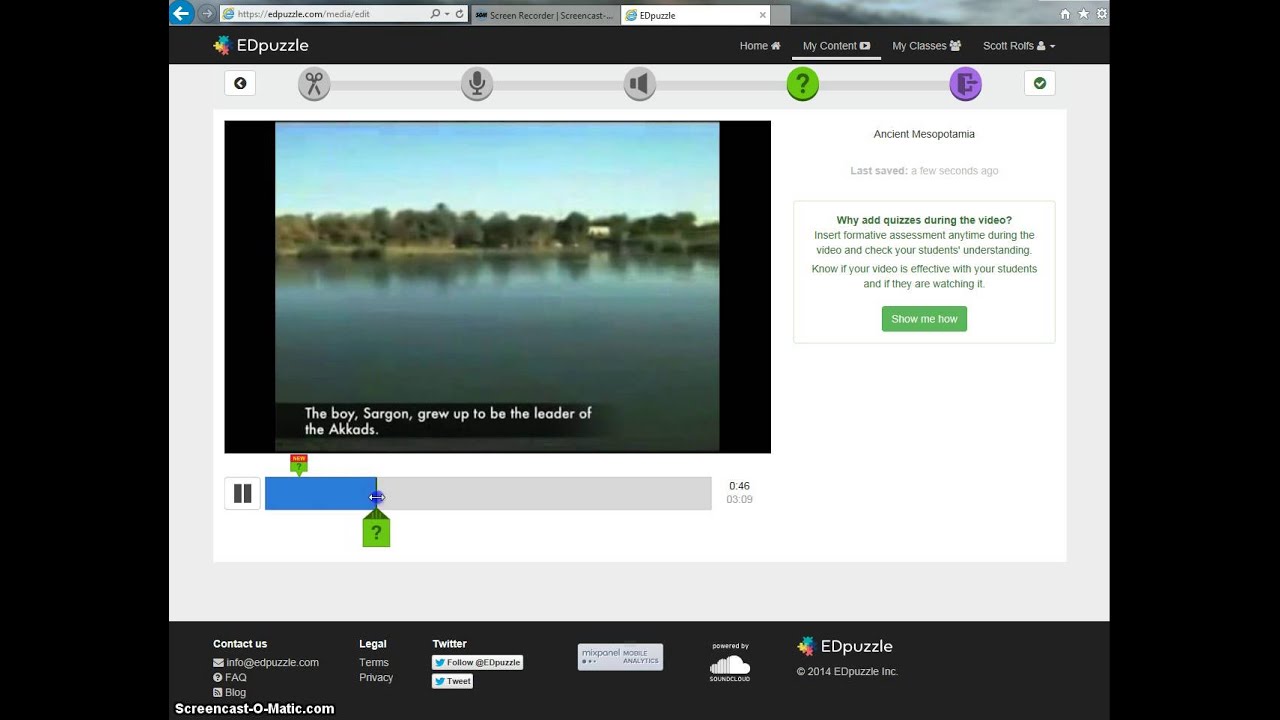
Task: Click the Tweet button
Action: 452,681
